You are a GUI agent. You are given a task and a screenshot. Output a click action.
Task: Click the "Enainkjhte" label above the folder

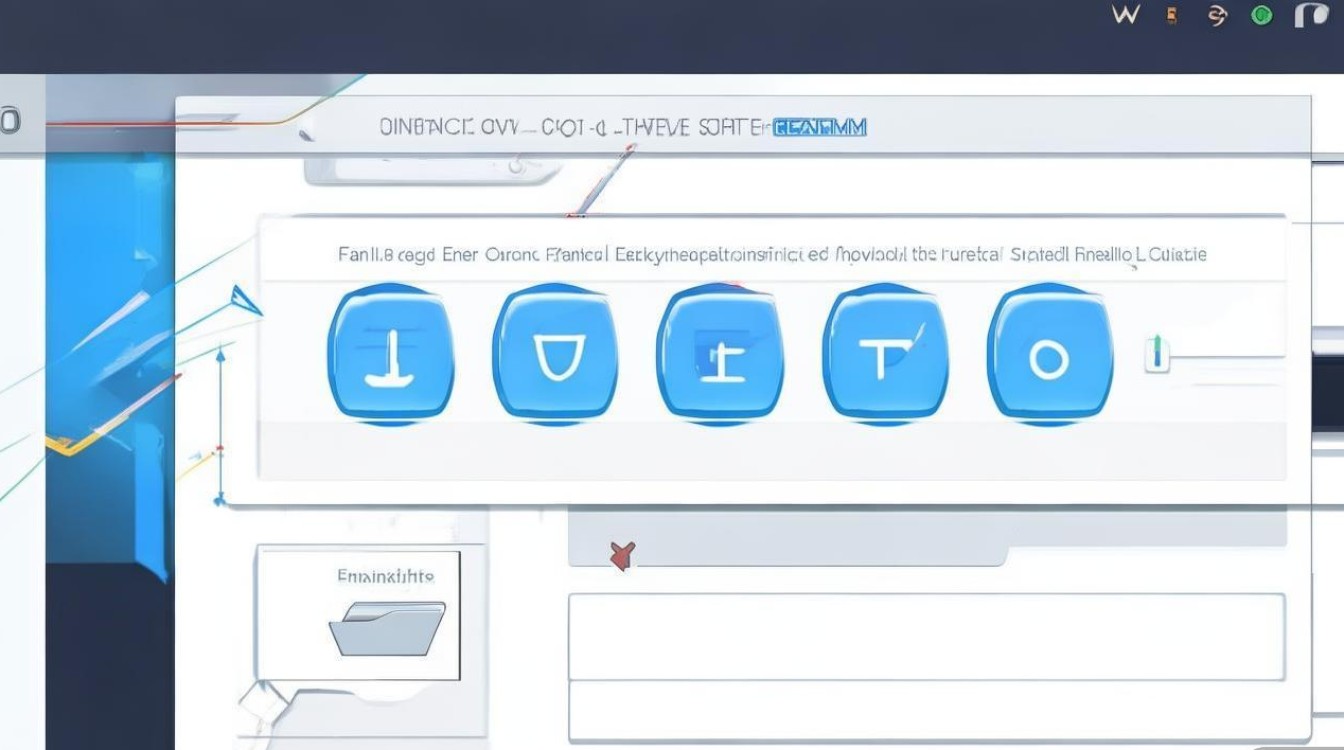pos(386,576)
